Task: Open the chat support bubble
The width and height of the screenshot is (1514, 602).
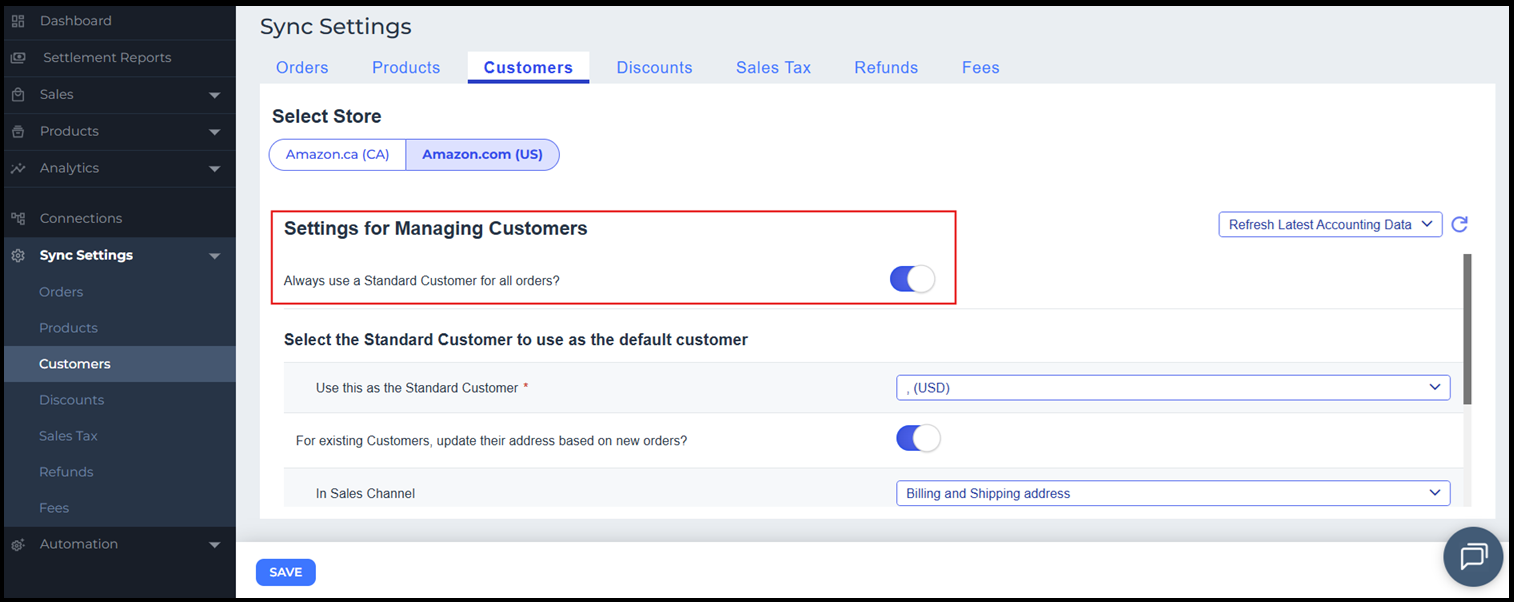Action: [x=1473, y=556]
